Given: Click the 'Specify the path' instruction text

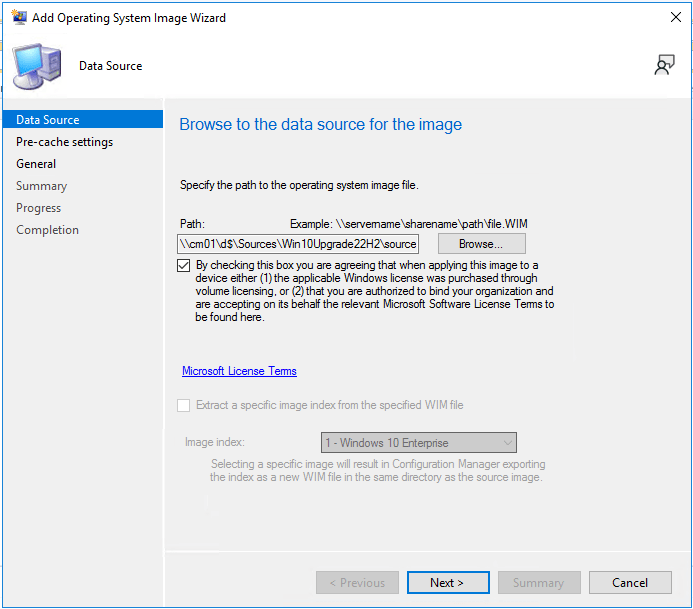Looking at the screenshot, I should point(299,185).
